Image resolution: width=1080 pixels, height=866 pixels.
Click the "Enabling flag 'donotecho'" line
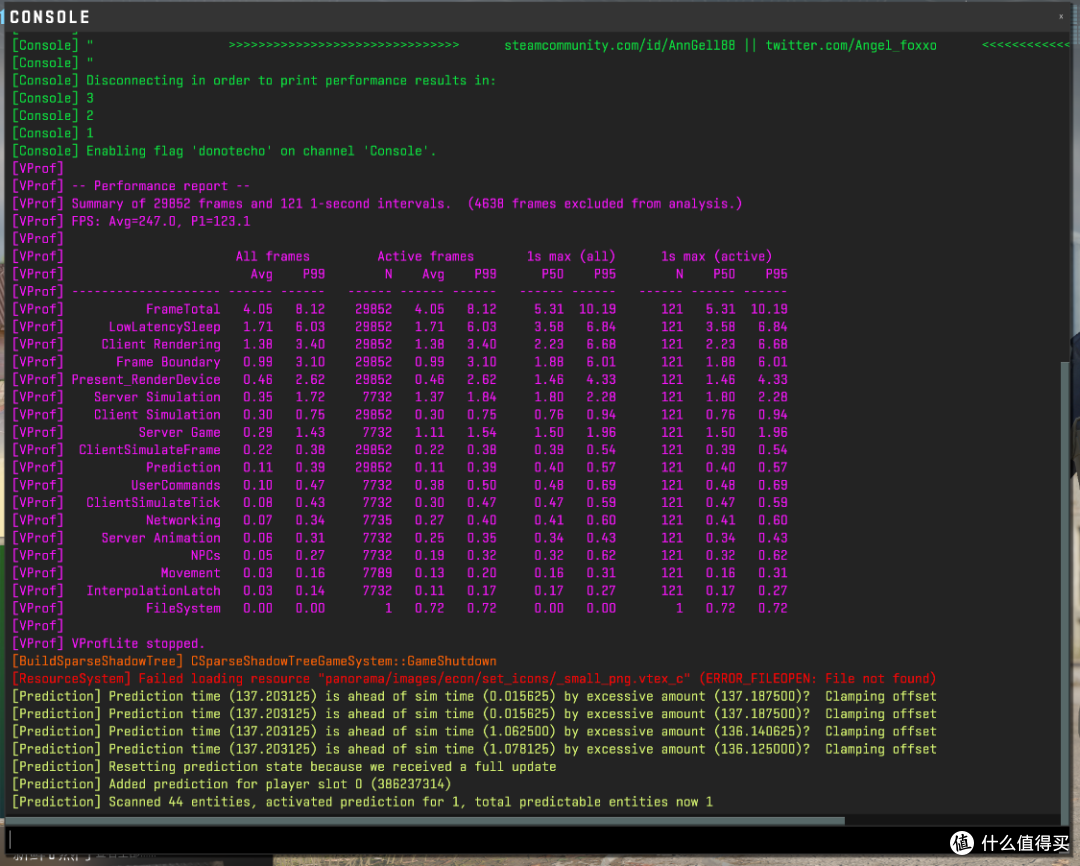click(x=224, y=151)
